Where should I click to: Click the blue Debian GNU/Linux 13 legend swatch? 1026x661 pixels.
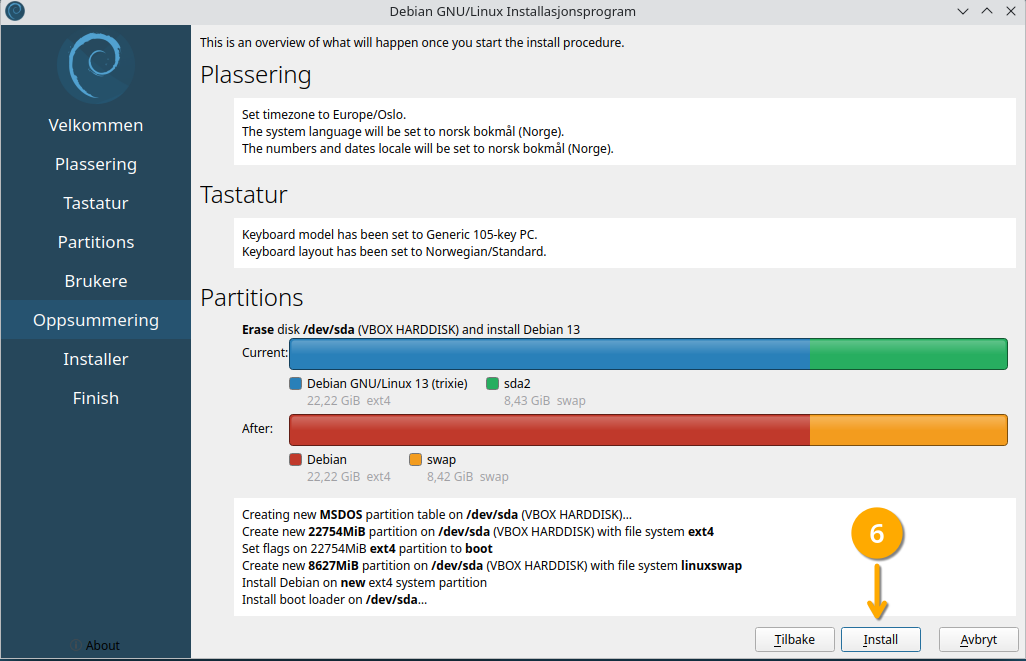(296, 384)
